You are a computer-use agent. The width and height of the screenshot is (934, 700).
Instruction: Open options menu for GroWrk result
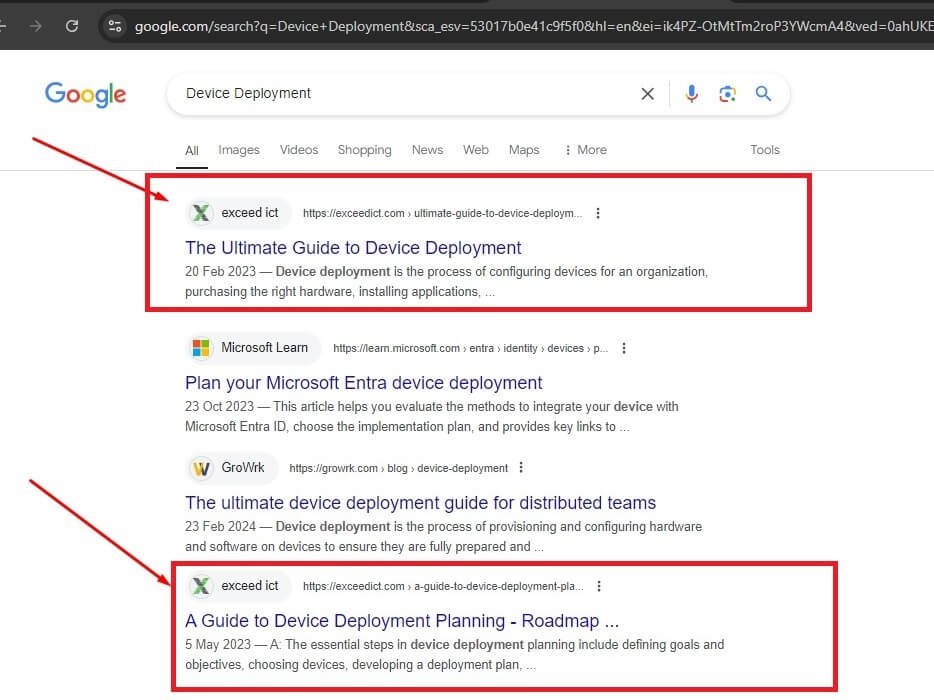coord(521,468)
